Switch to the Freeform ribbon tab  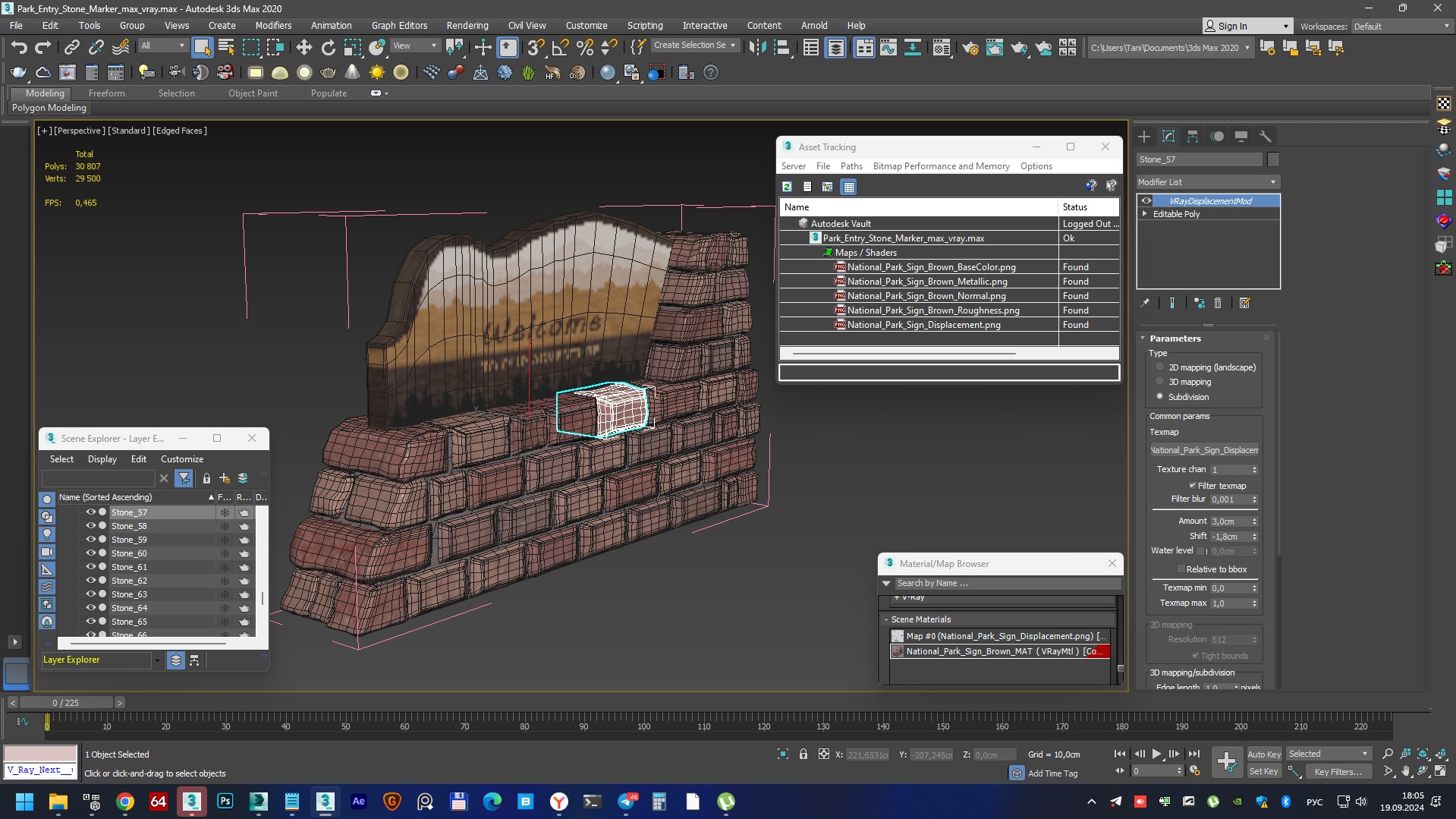tap(106, 93)
